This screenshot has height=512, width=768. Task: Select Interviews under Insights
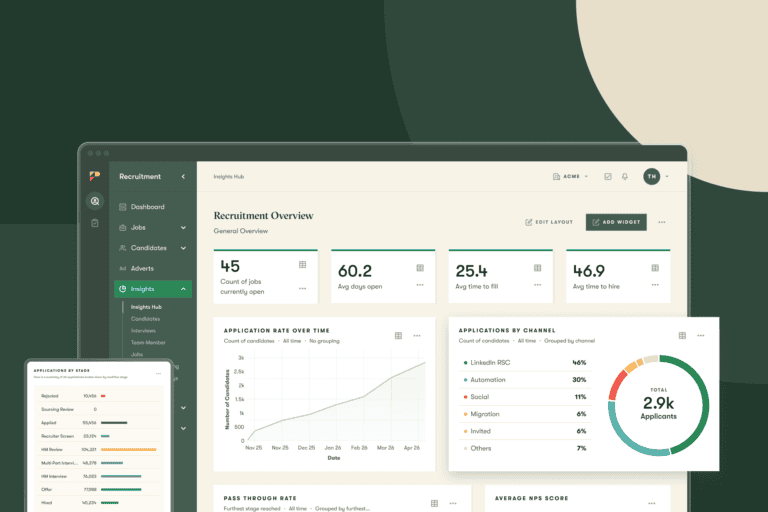coord(143,331)
